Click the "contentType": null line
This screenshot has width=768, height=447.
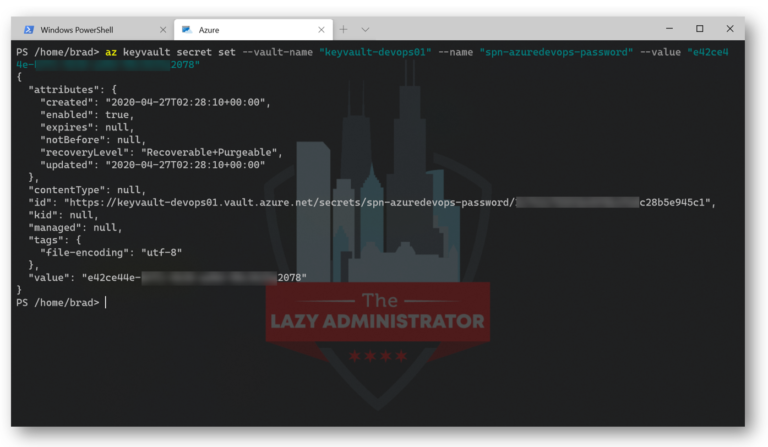pos(87,190)
